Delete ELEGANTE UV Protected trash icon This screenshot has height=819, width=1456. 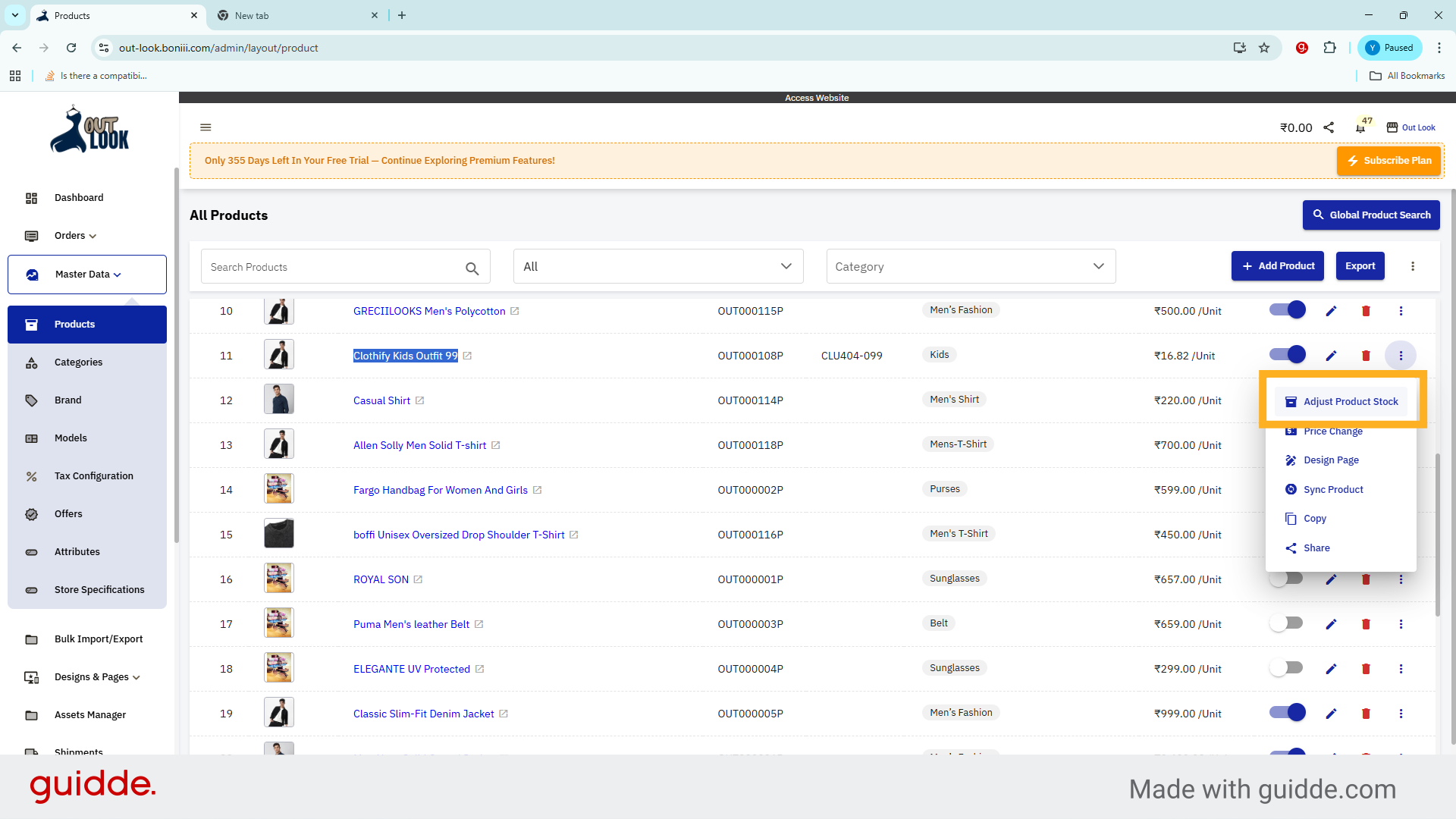[x=1366, y=669]
